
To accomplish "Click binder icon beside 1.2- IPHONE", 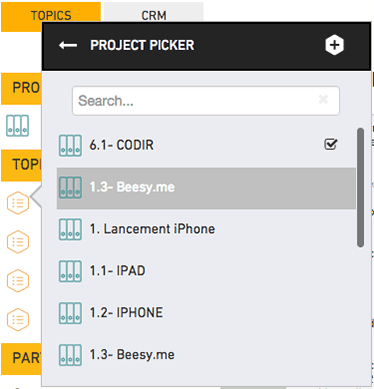I will pyautogui.click(x=70, y=313).
